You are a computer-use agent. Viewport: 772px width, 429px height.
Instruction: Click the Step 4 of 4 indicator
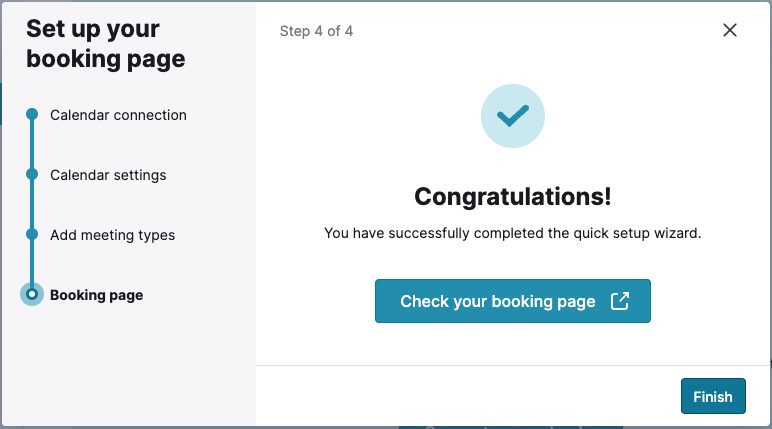tap(316, 31)
